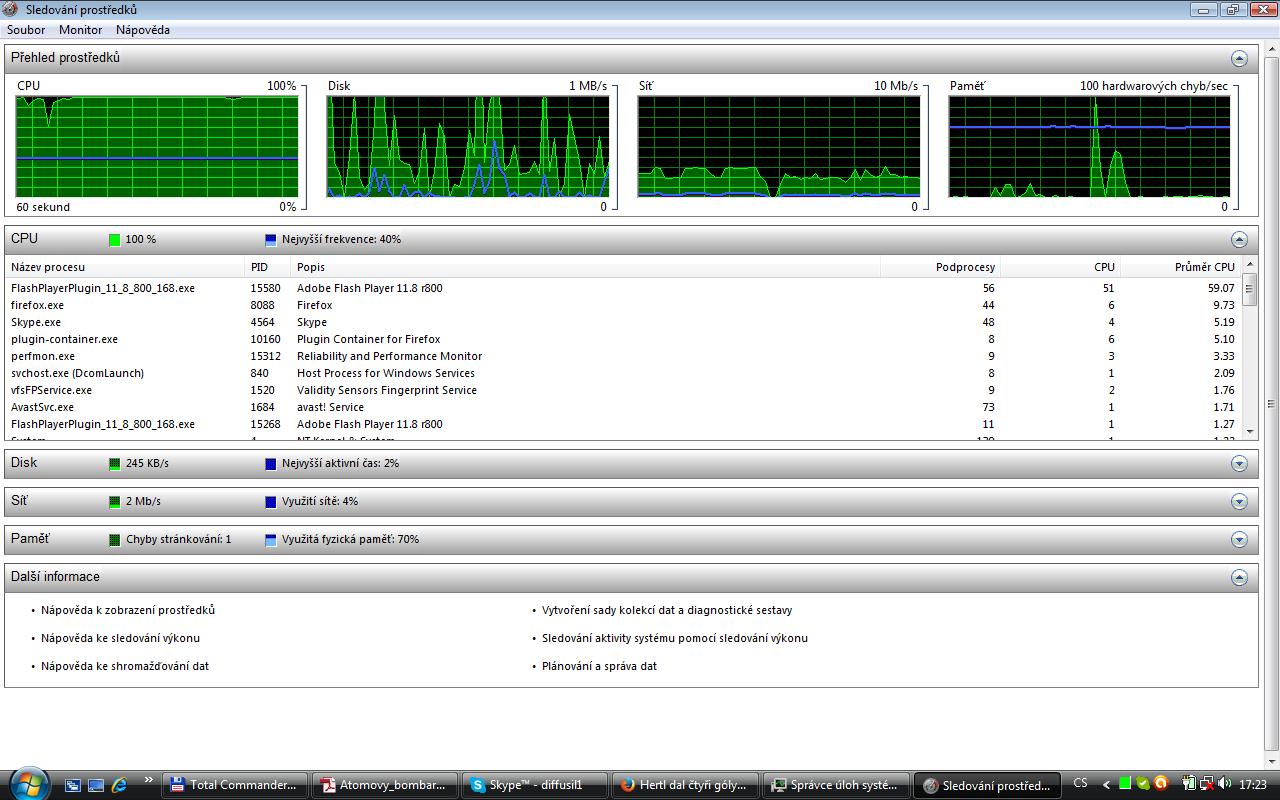Image resolution: width=1280 pixels, height=800 pixels.
Task: Switch to Total Commander taskbar button
Action: (x=234, y=785)
